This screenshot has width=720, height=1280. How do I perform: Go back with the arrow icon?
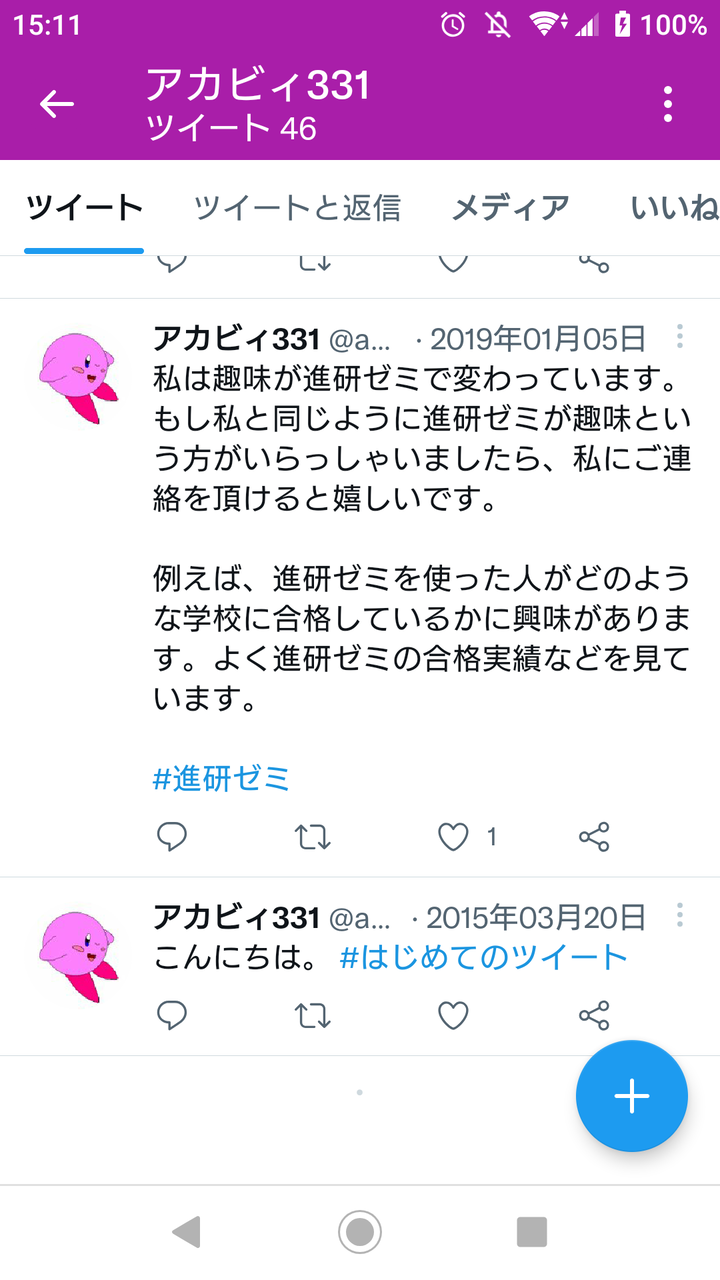57,104
